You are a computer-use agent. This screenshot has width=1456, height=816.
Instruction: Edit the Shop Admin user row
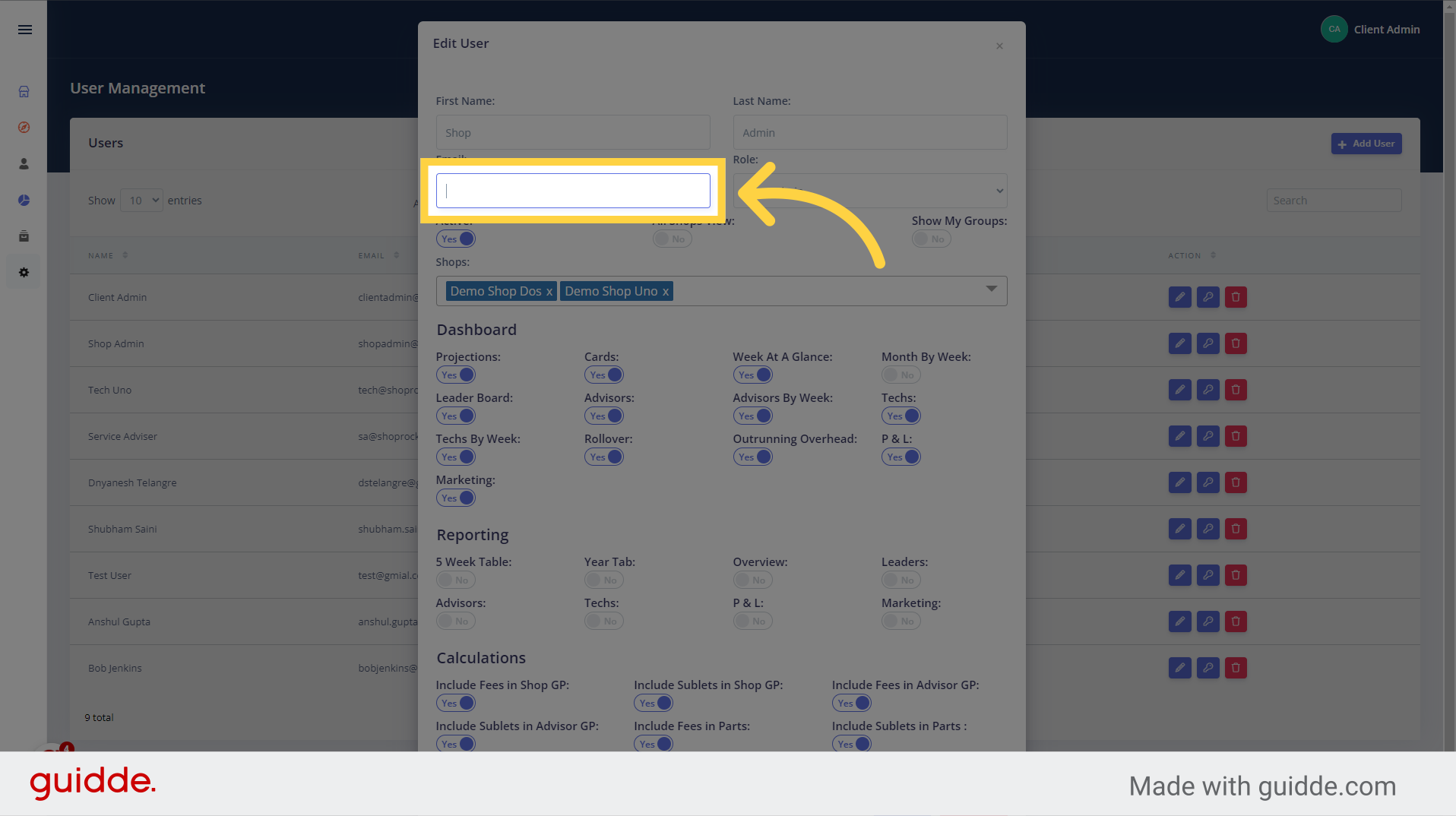point(1179,343)
